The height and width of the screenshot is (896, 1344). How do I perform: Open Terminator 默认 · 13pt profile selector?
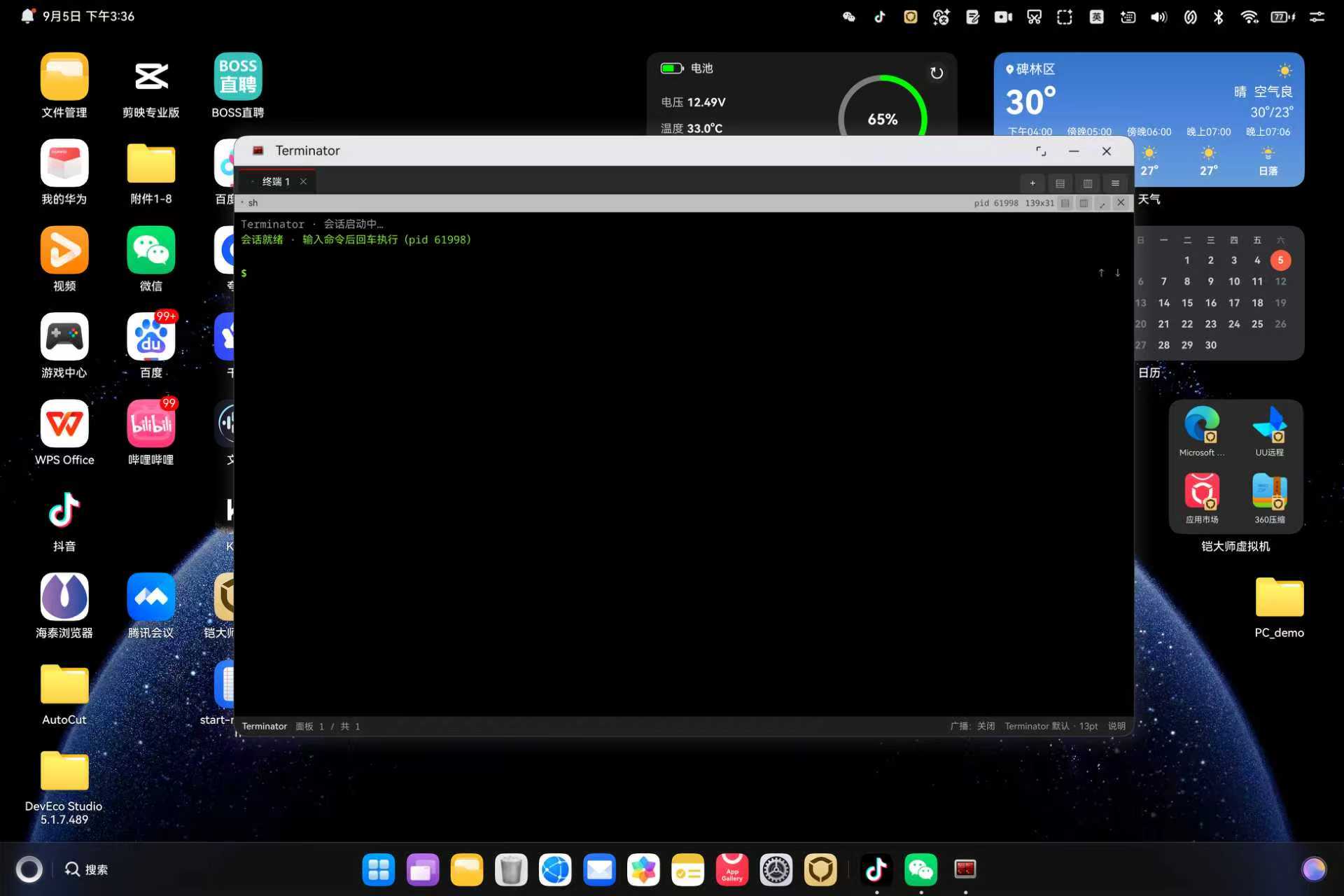(x=1051, y=726)
